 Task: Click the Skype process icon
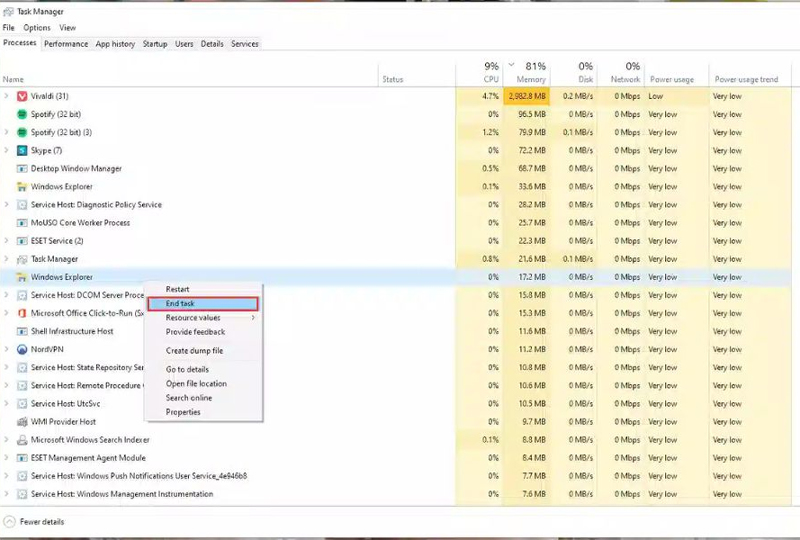[x=22, y=150]
